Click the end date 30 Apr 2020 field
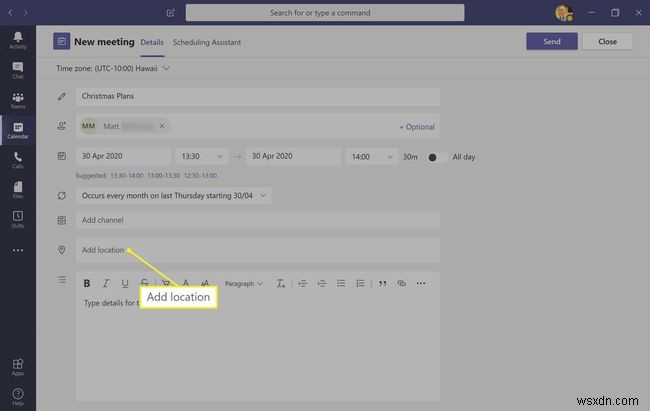 click(x=293, y=156)
